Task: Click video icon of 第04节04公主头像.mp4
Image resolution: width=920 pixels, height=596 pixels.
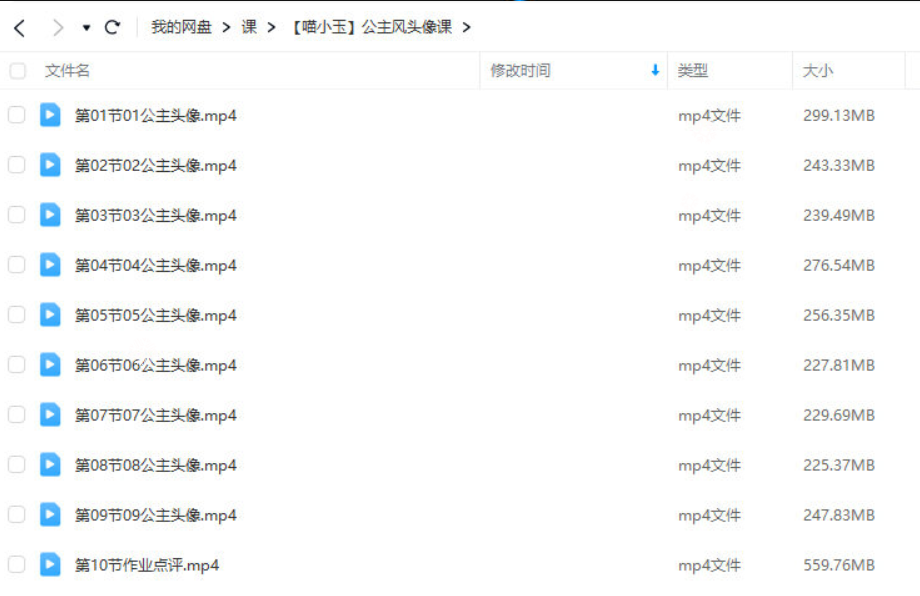Action: [x=50, y=265]
